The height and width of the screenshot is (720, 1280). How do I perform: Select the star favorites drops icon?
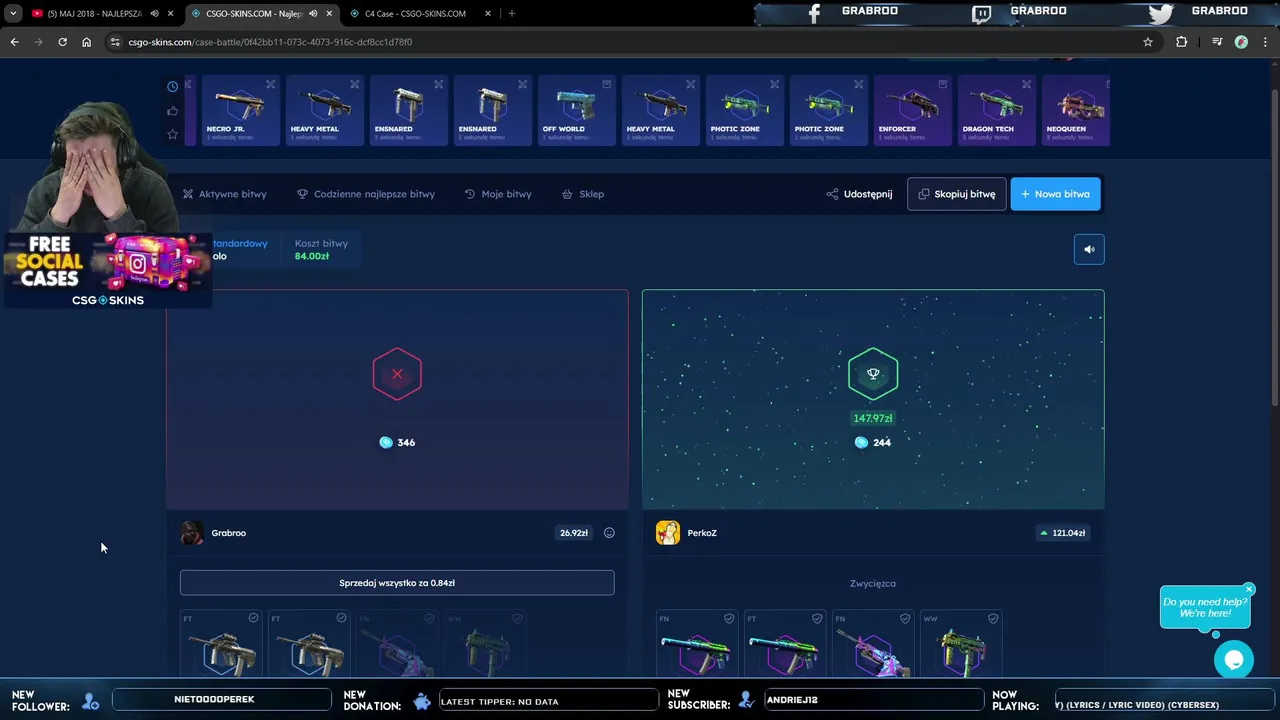(172, 134)
